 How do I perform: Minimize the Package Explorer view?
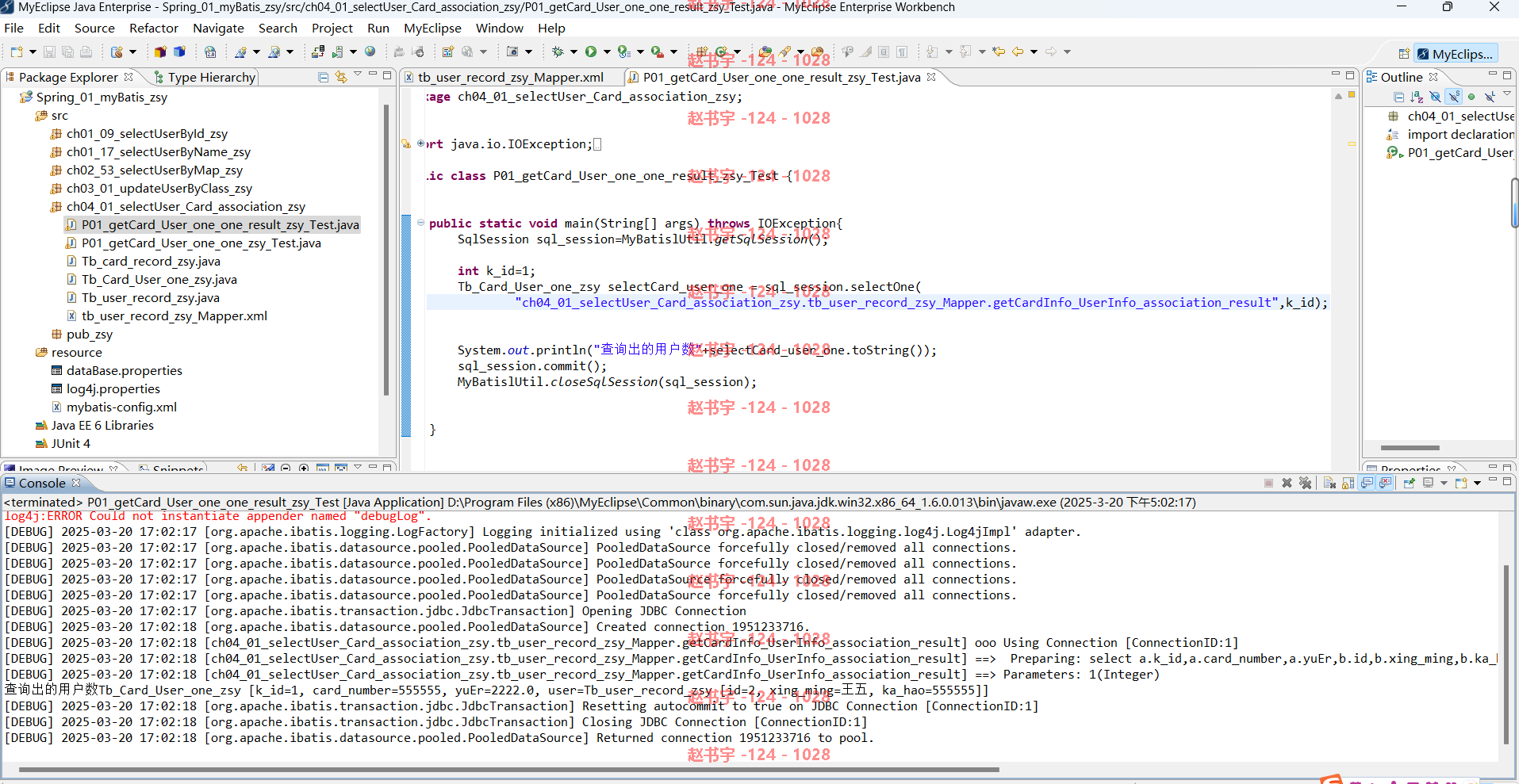(x=373, y=75)
